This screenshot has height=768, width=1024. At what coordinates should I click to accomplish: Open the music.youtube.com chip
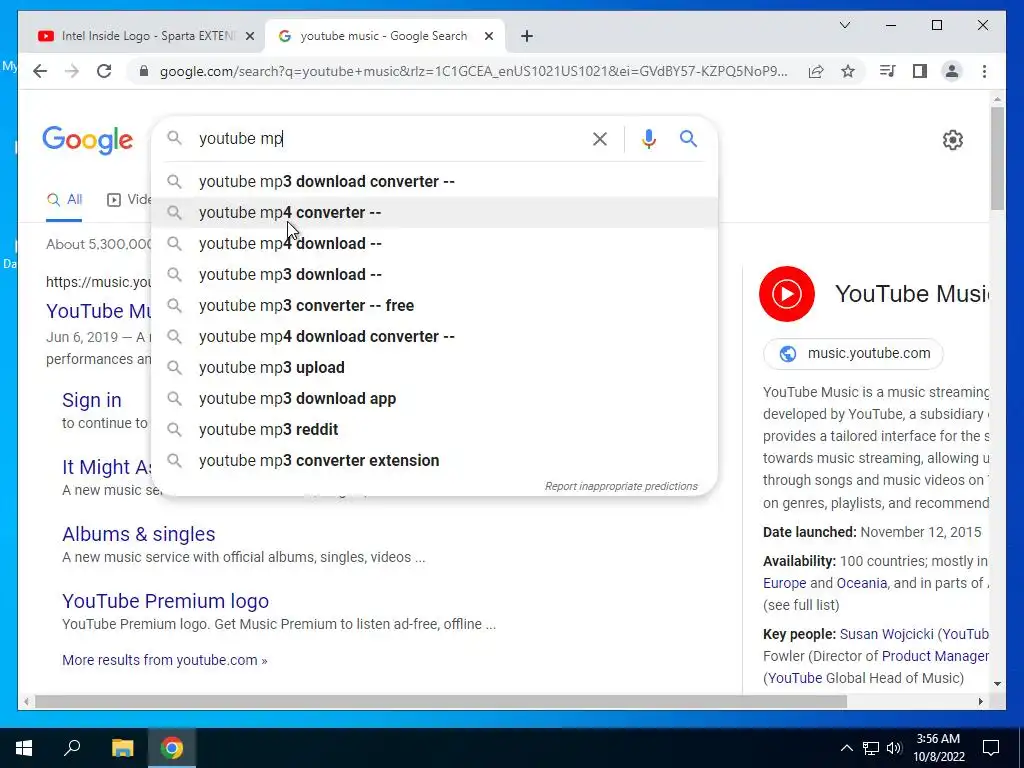coord(853,353)
